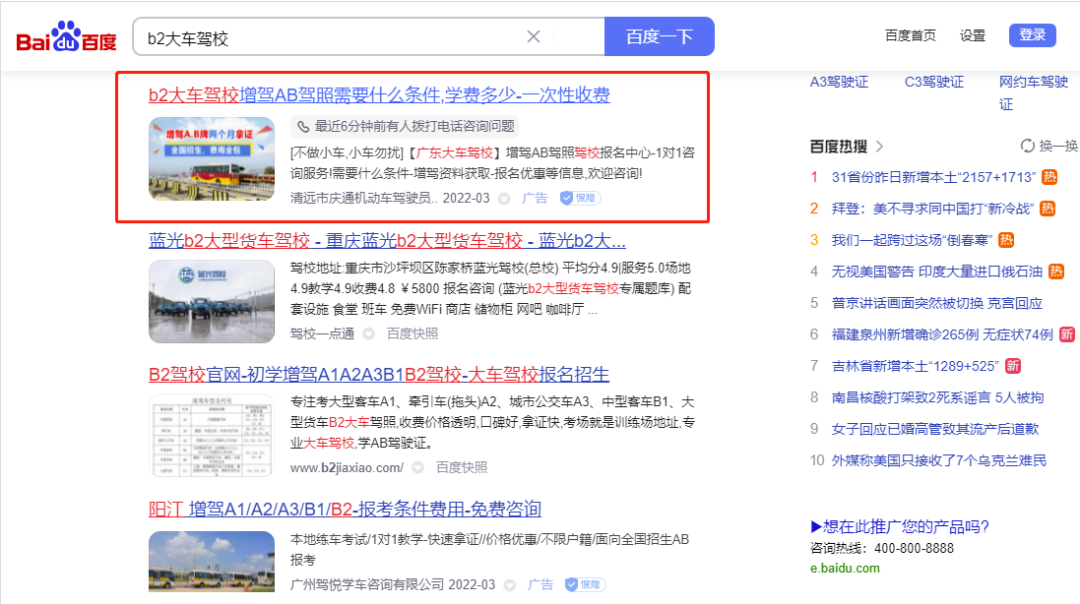This screenshot has height=604, width=1080.
Task: Click 新 badge on 福建泉州 hot search
Action: (1067, 335)
